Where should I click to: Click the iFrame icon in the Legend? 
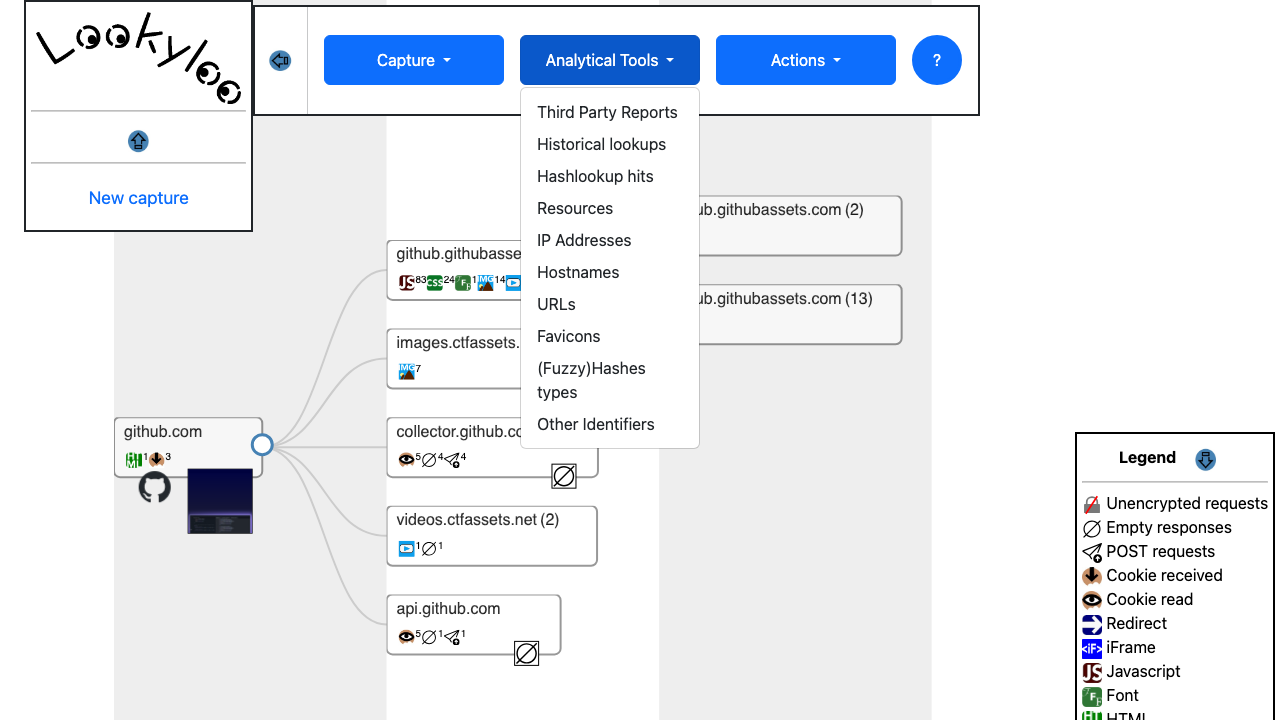click(x=1092, y=648)
